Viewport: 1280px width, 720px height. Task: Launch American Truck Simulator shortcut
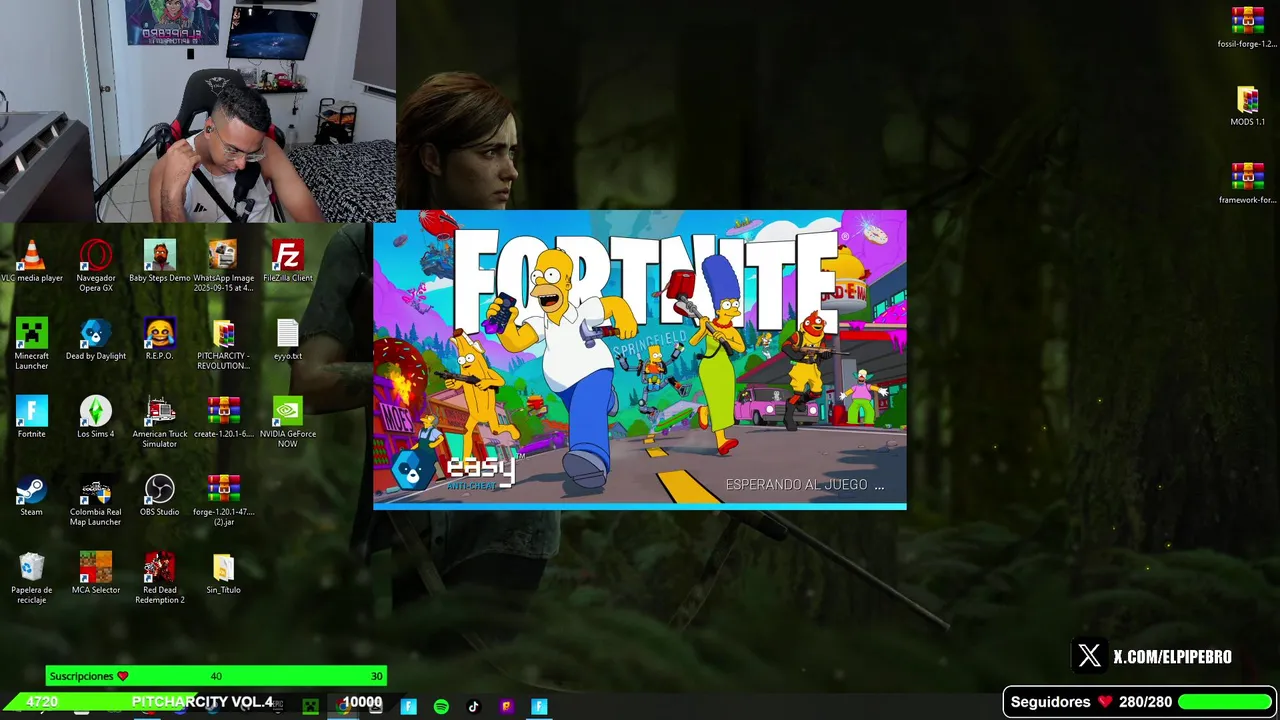(159, 422)
